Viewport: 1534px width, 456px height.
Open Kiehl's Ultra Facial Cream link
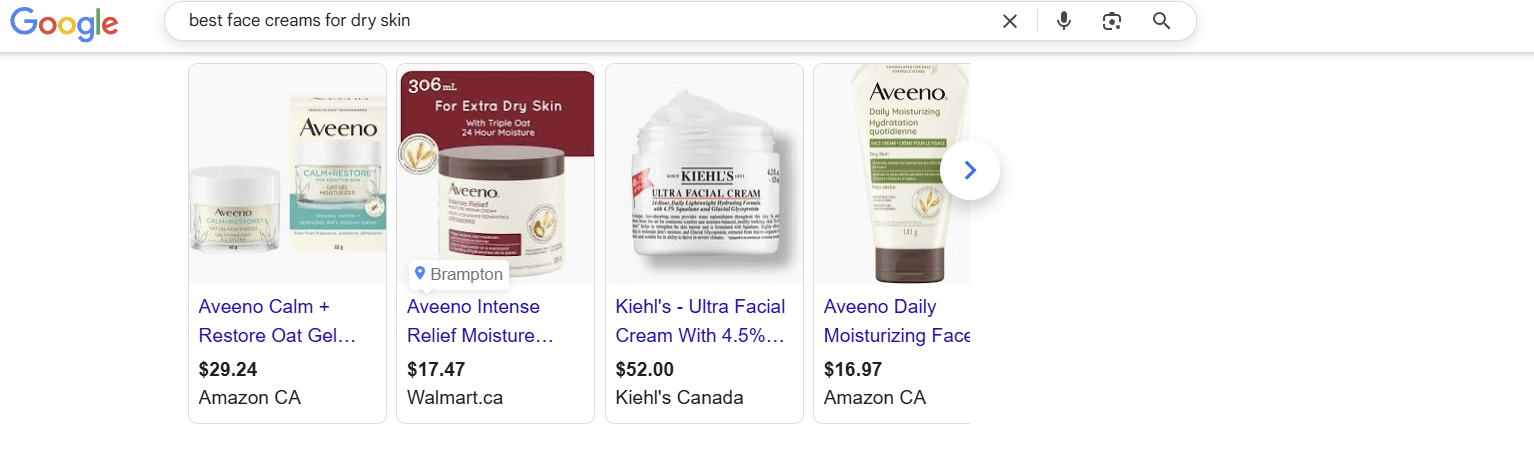click(x=700, y=321)
